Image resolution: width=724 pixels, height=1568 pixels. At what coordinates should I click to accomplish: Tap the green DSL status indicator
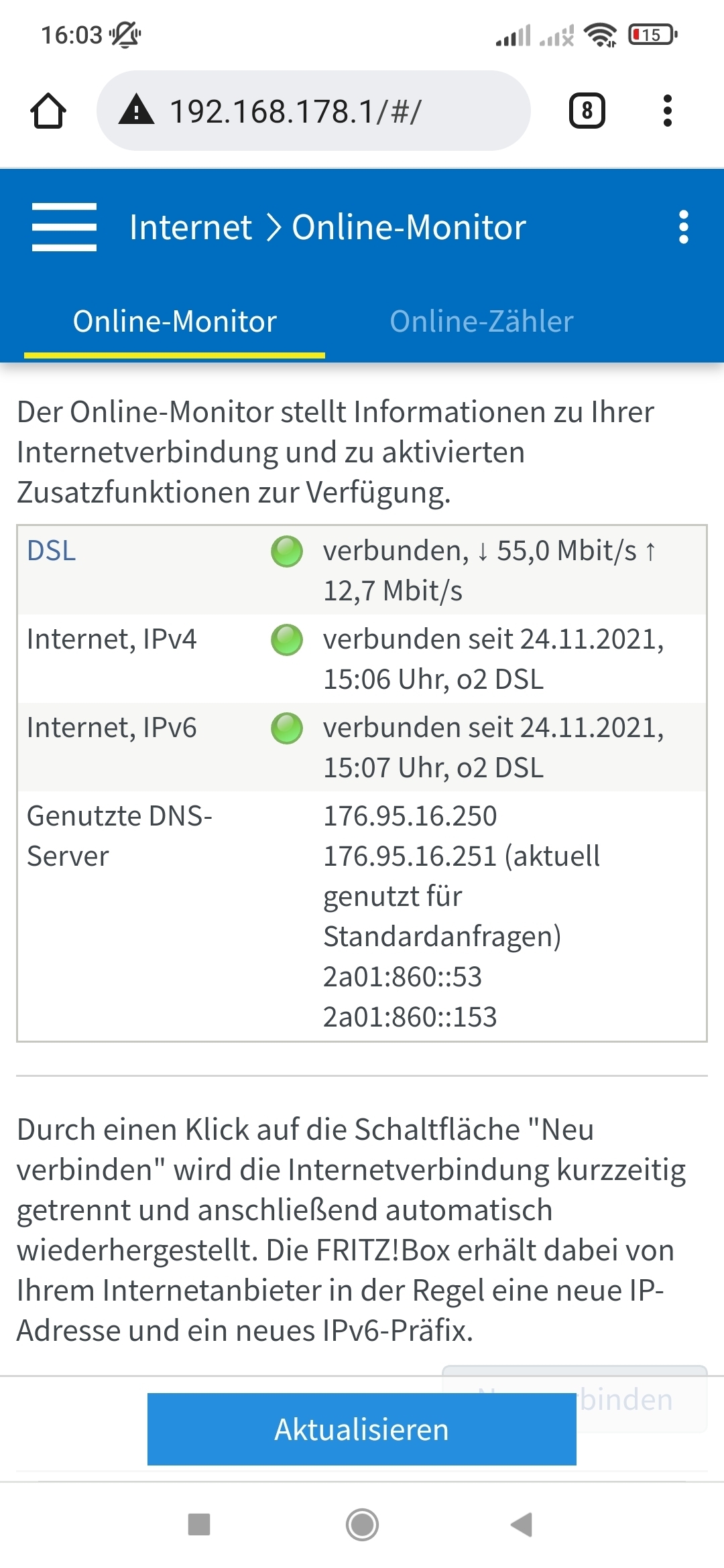coord(287,551)
